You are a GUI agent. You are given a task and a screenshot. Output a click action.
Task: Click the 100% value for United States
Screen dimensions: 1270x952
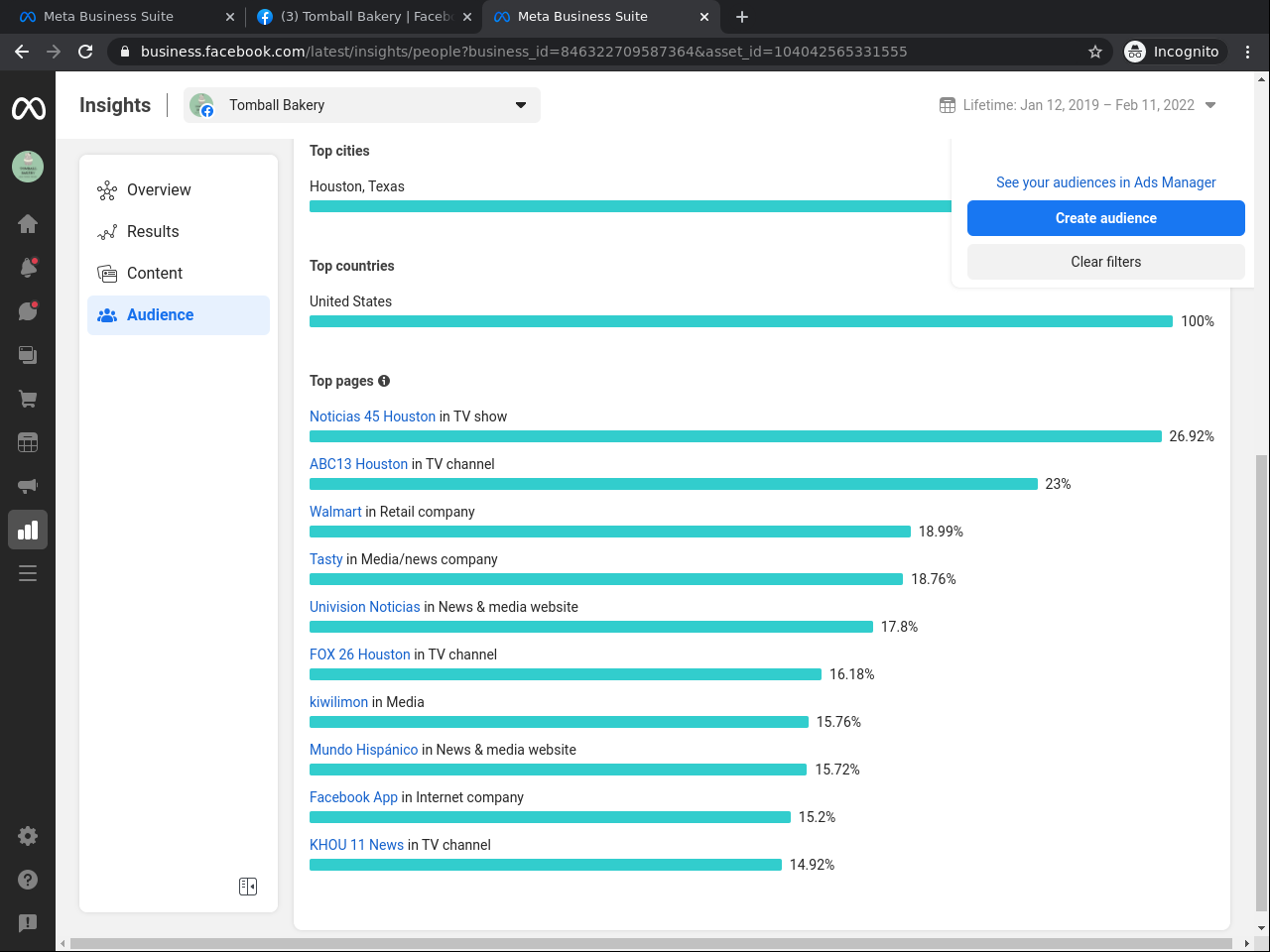tap(1198, 321)
